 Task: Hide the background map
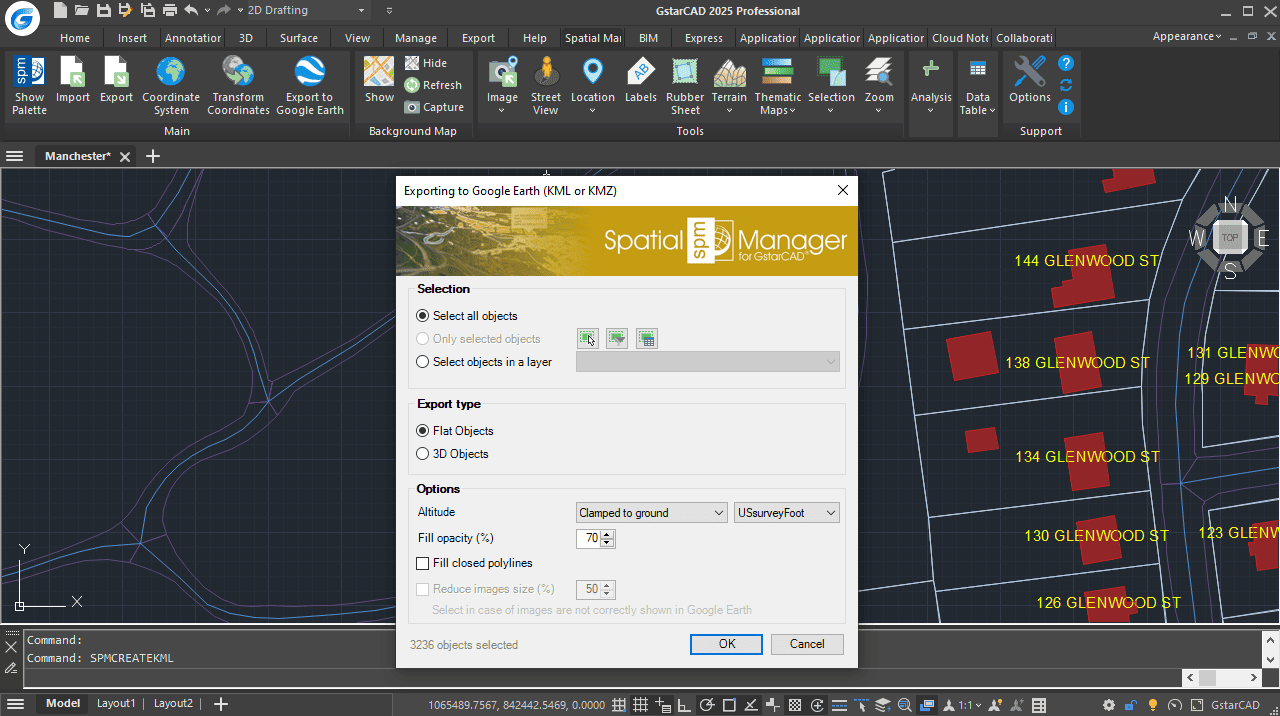[x=426, y=63]
